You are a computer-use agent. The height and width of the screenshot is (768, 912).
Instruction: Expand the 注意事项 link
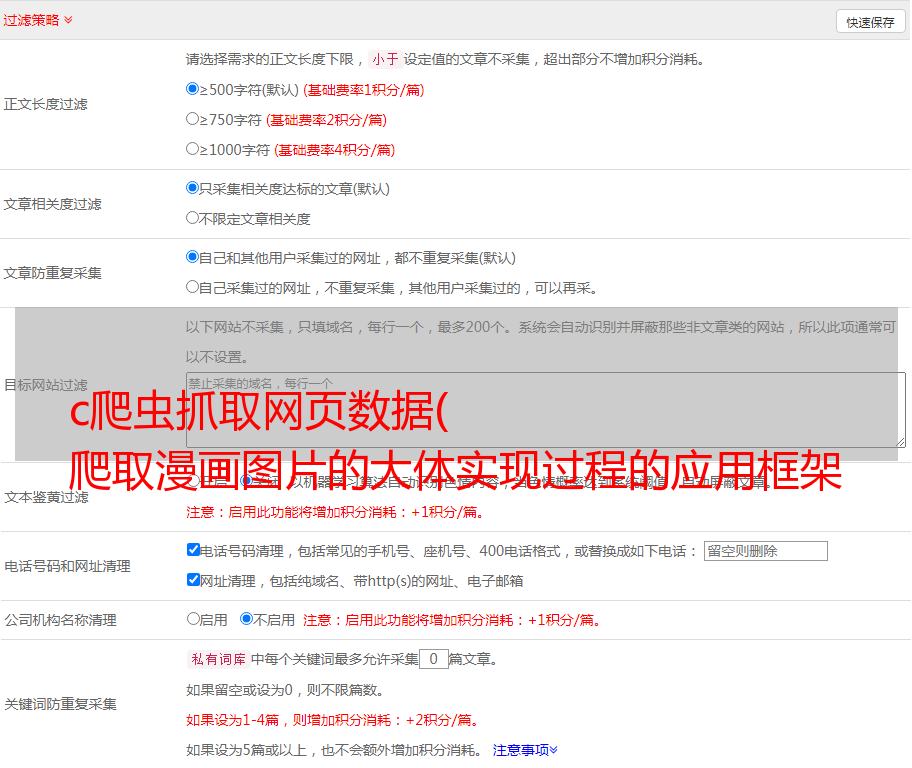pos(525,749)
